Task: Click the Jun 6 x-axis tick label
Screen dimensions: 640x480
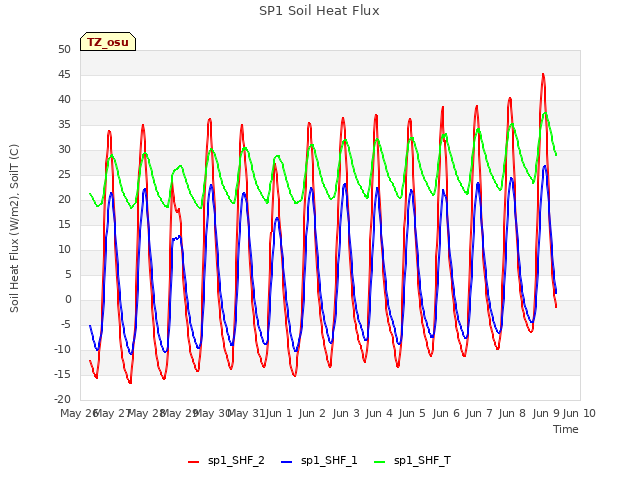Action: click(446, 413)
